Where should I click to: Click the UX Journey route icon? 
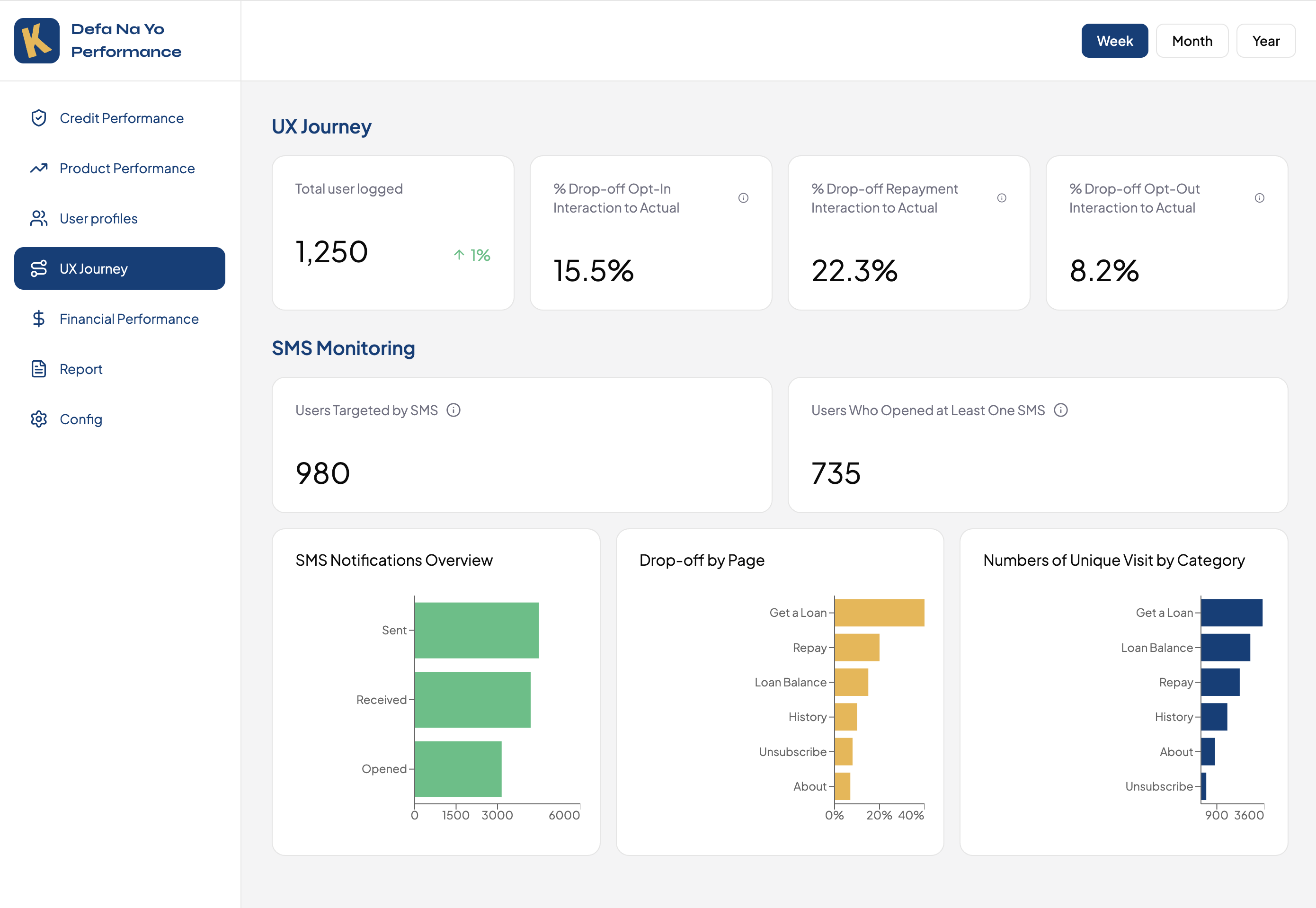39,268
